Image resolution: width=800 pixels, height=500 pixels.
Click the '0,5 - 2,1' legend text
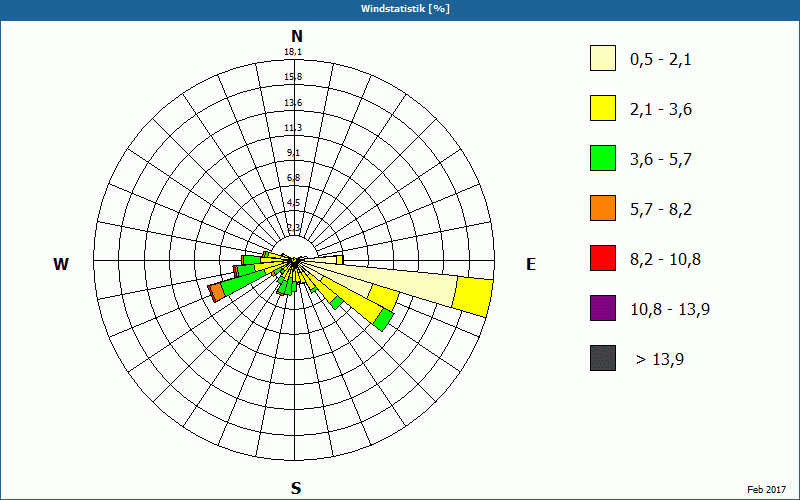[660, 60]
